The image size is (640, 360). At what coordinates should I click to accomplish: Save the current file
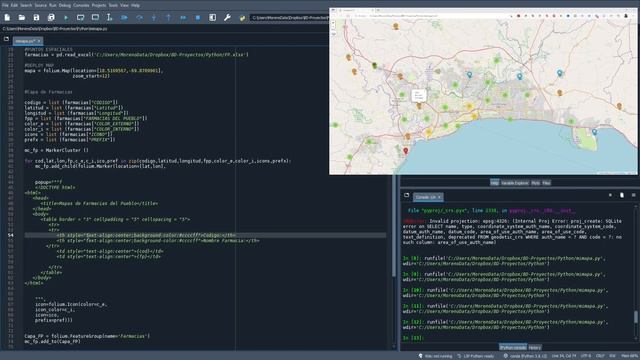pos(36,18)
